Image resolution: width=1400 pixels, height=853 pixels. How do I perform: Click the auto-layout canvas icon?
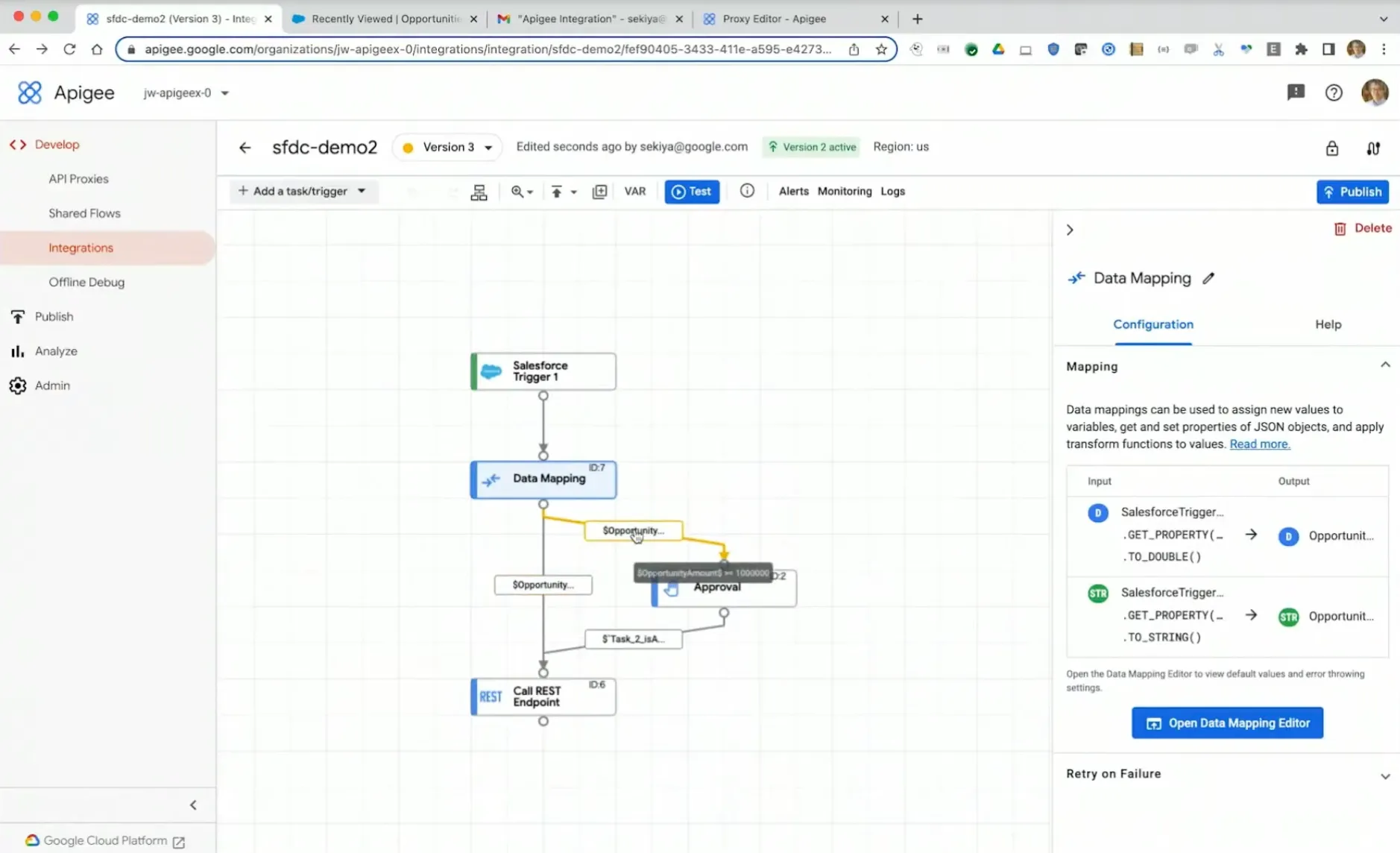479,192
